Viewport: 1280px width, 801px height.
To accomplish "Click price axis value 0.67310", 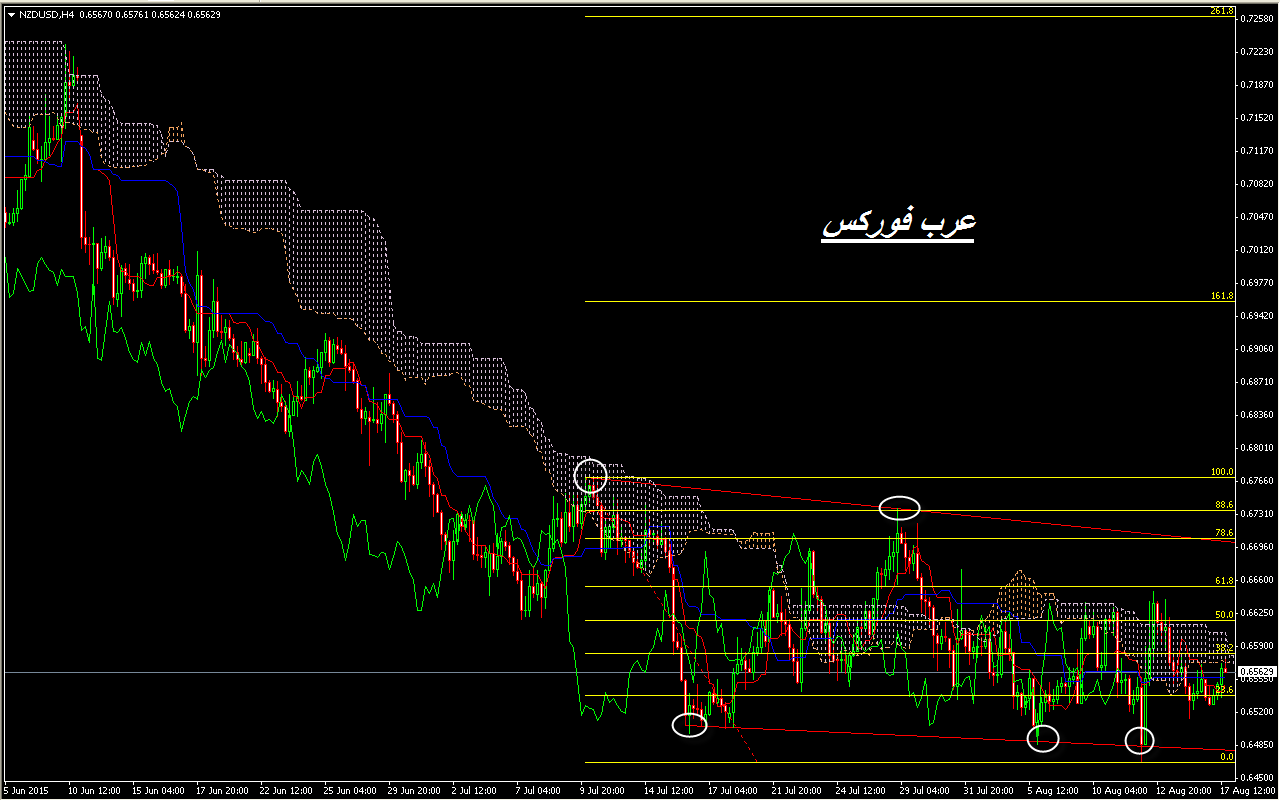I will coord(1257,514).
